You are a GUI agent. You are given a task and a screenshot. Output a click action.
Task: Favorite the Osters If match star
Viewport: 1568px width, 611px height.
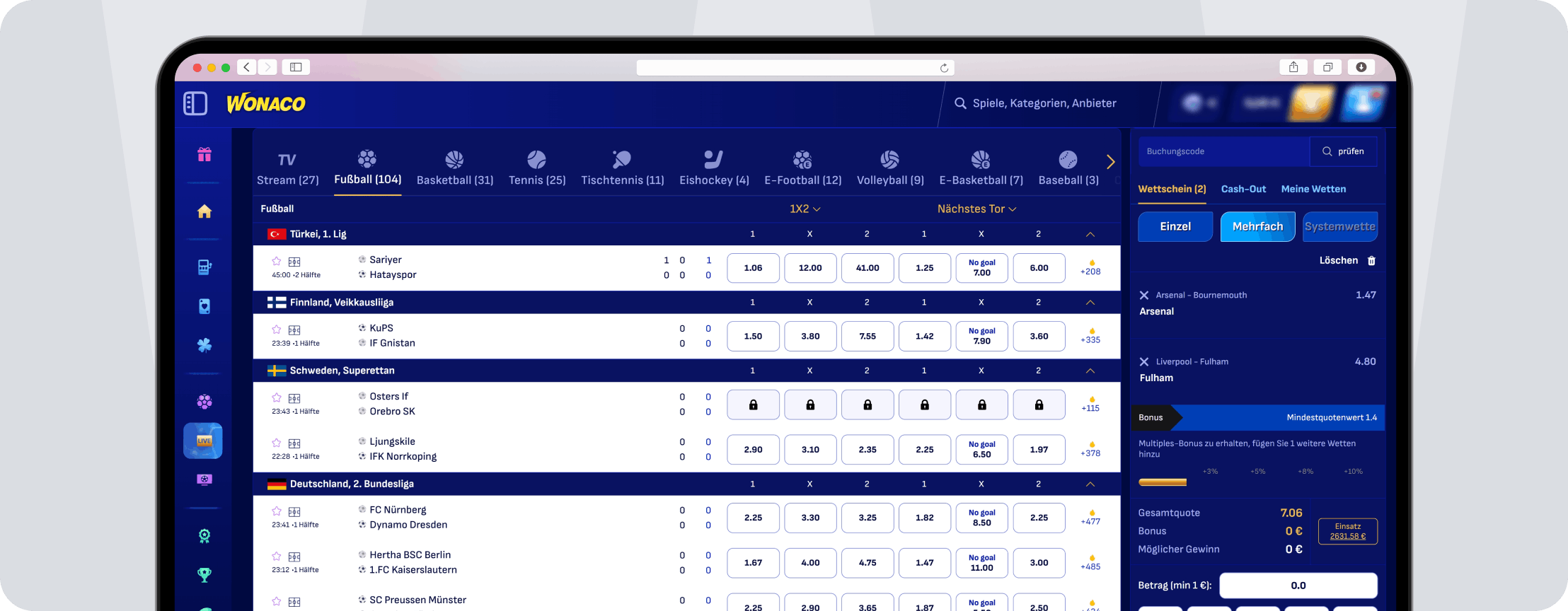click(277, 397)
